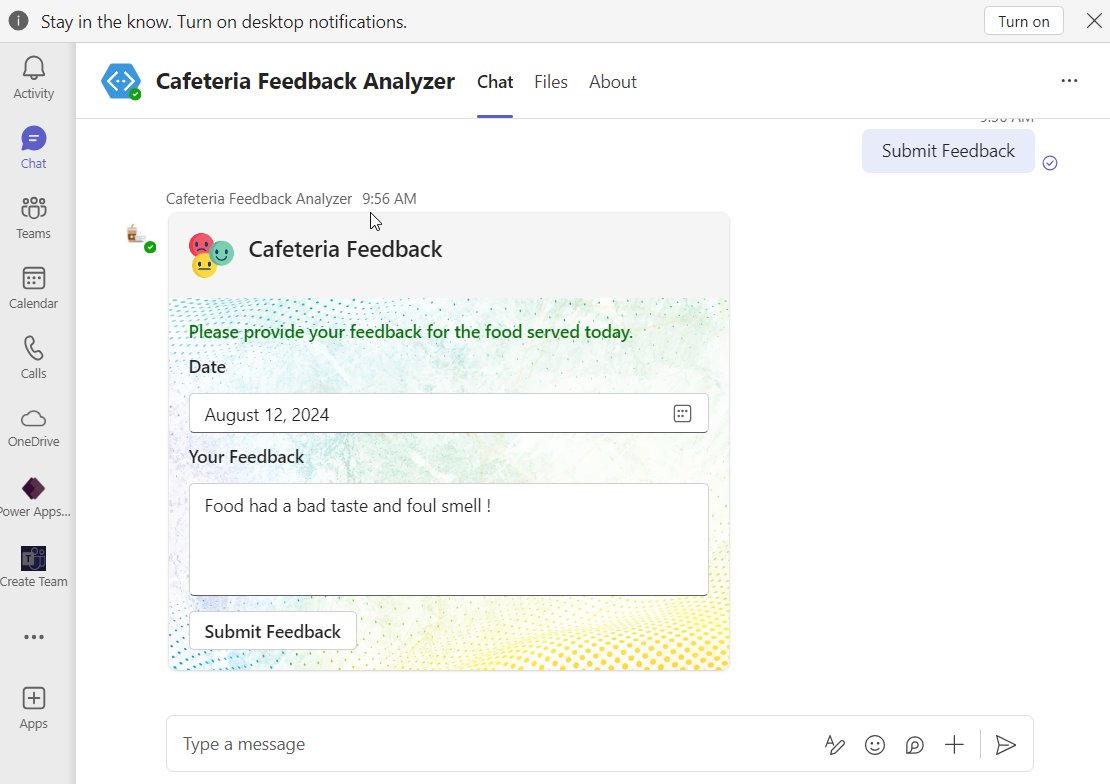Viewport: 1110px width, 784px height.
Task: Open the calendar picker for the Date field
Action: [682, 412]
